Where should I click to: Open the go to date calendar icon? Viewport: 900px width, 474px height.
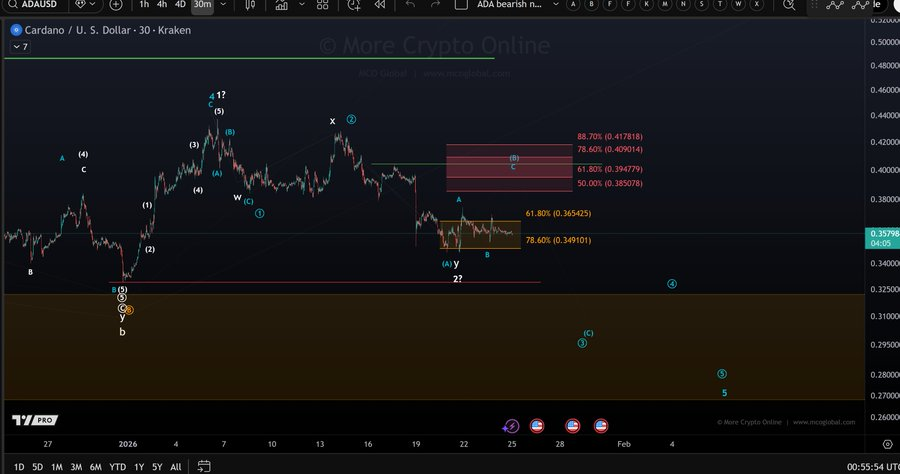(x=203, y=467)
